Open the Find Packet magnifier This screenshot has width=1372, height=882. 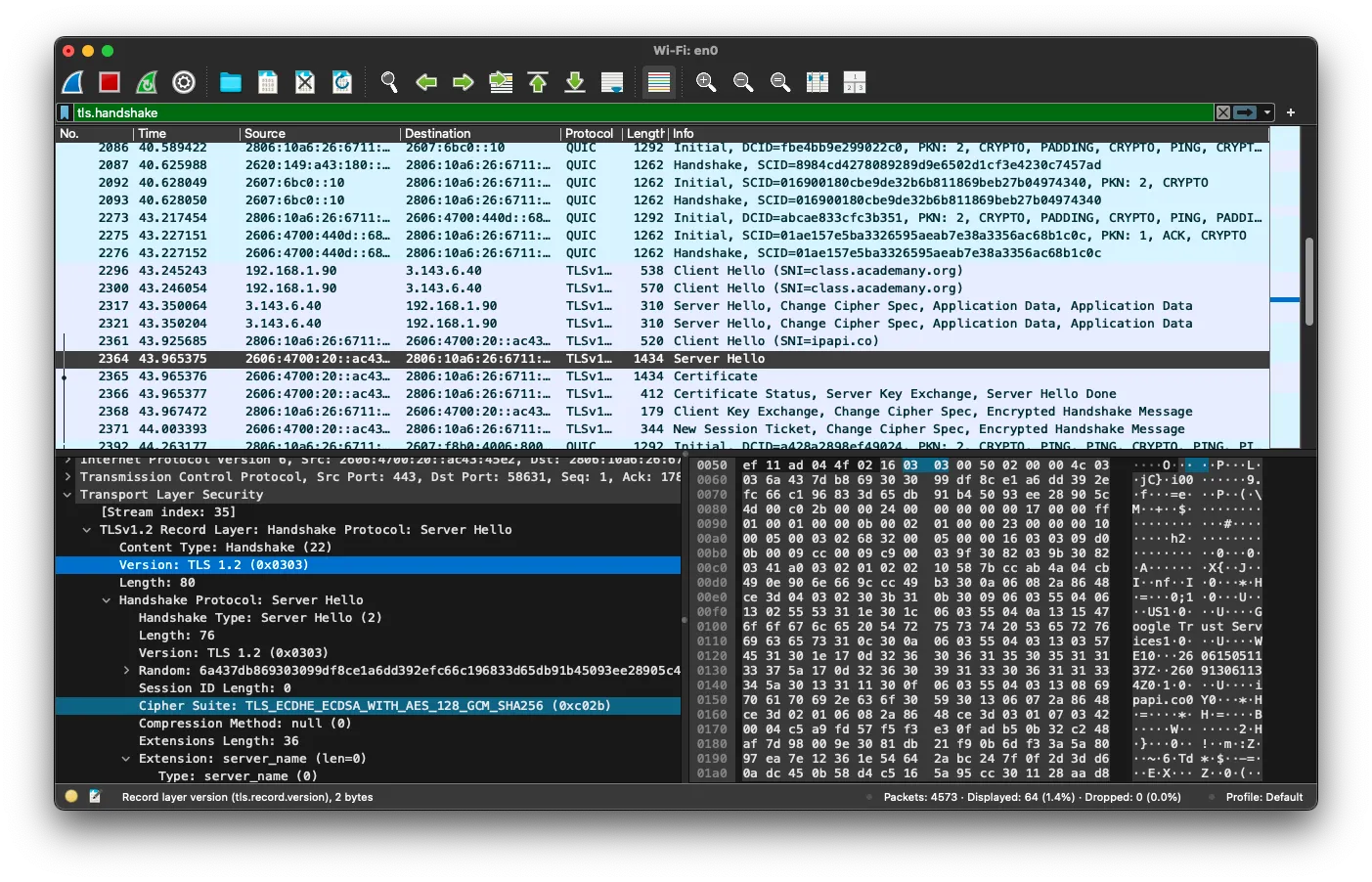click(x=389, y=82)
